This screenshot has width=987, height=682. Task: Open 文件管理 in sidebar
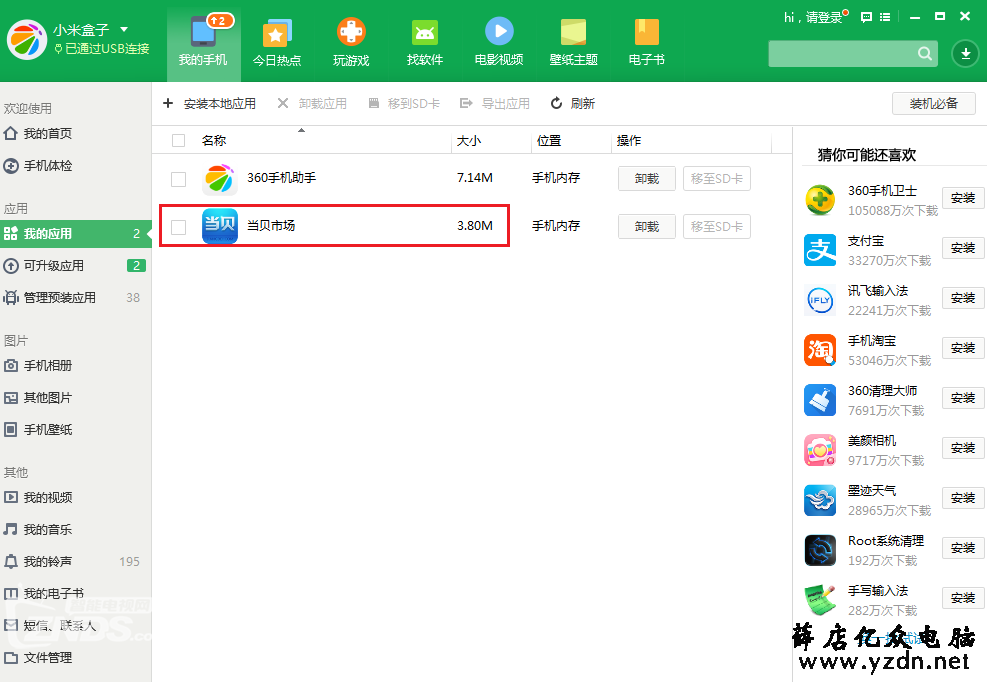[x=38, y=657]
